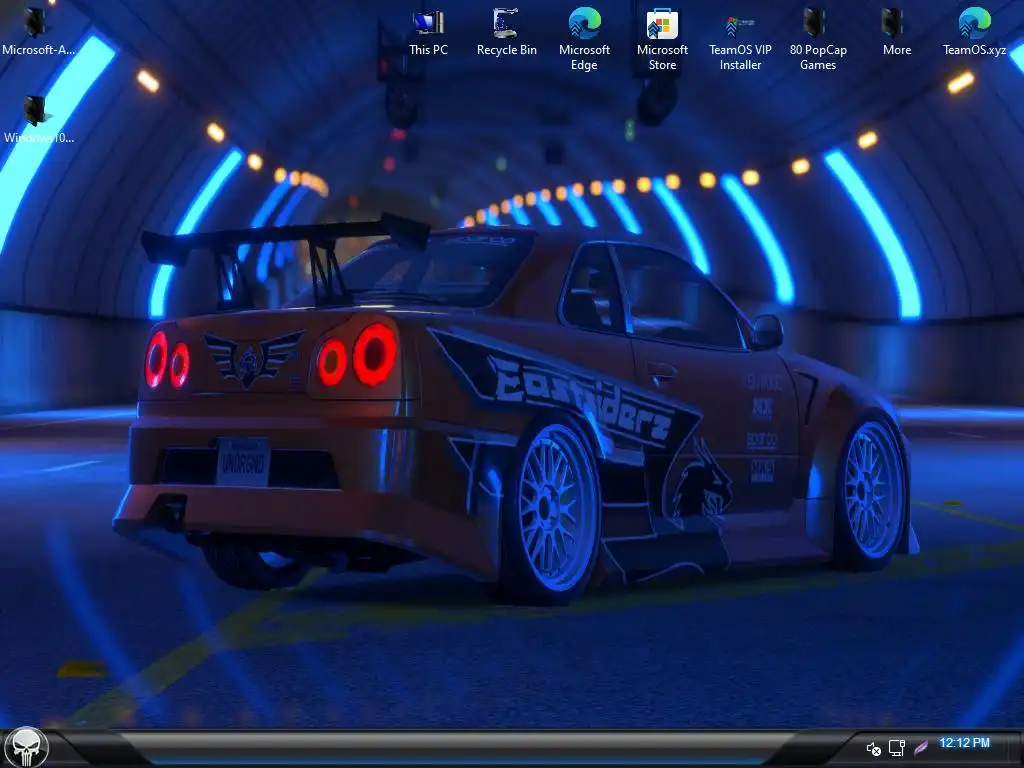
Task: Open the network tray icon
Action: 897,748
